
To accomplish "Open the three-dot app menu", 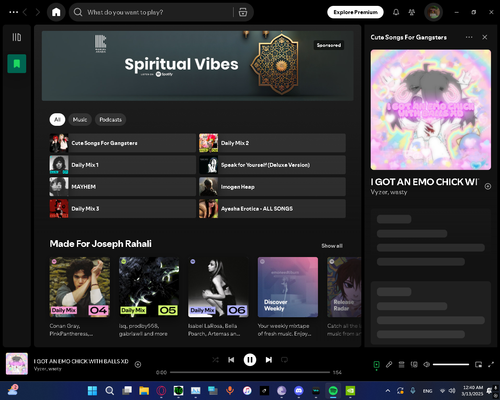I will [14, 12].
